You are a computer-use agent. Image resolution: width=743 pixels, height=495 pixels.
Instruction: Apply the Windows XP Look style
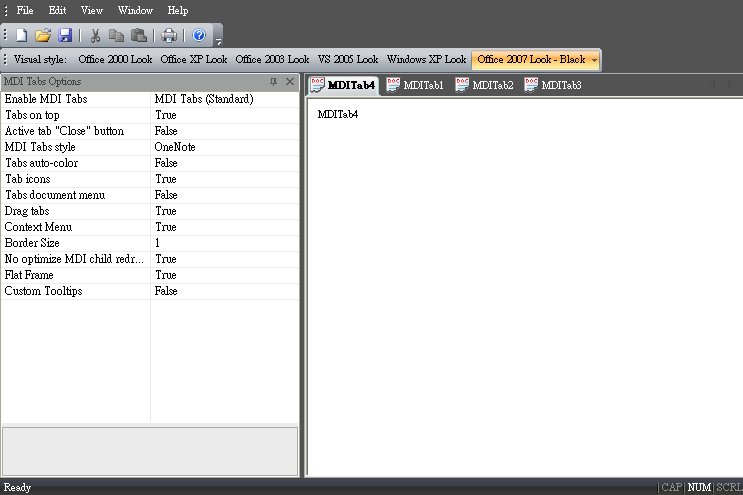[x=426, y=60]
